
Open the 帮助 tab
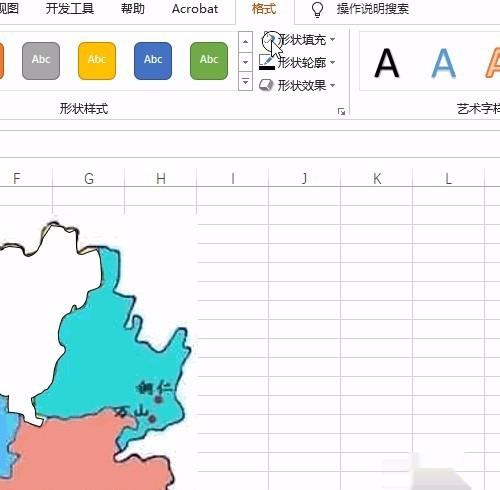133,9
